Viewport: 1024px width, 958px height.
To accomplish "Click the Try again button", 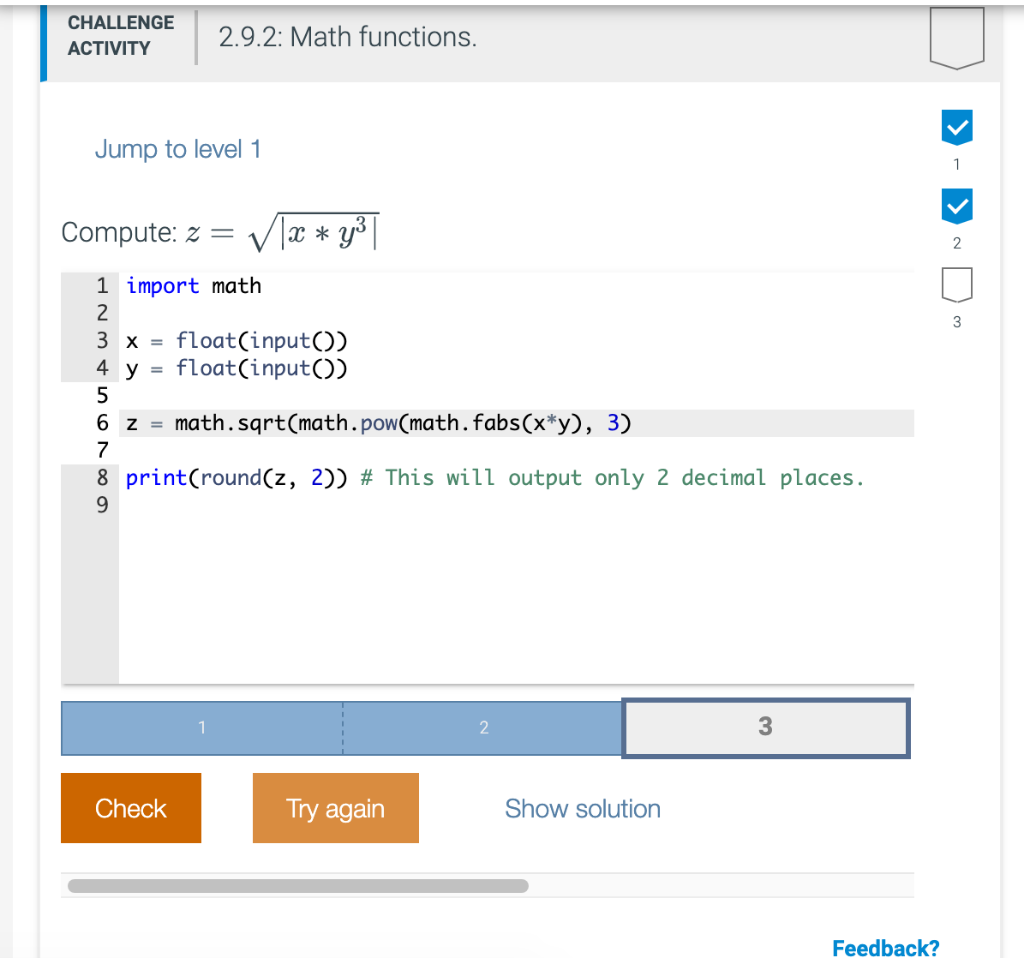I will (336, 808).
